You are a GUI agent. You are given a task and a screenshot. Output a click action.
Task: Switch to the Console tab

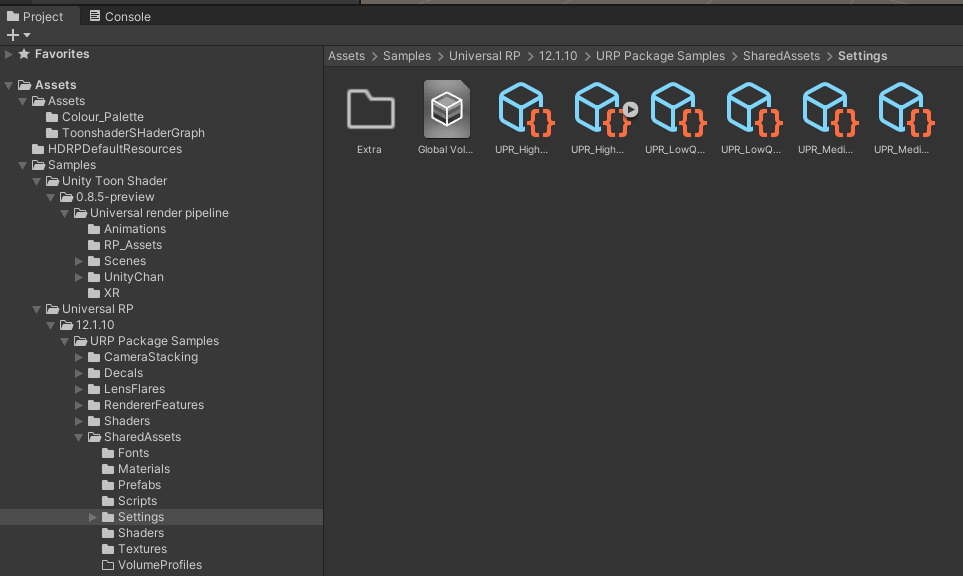(120, 17)
